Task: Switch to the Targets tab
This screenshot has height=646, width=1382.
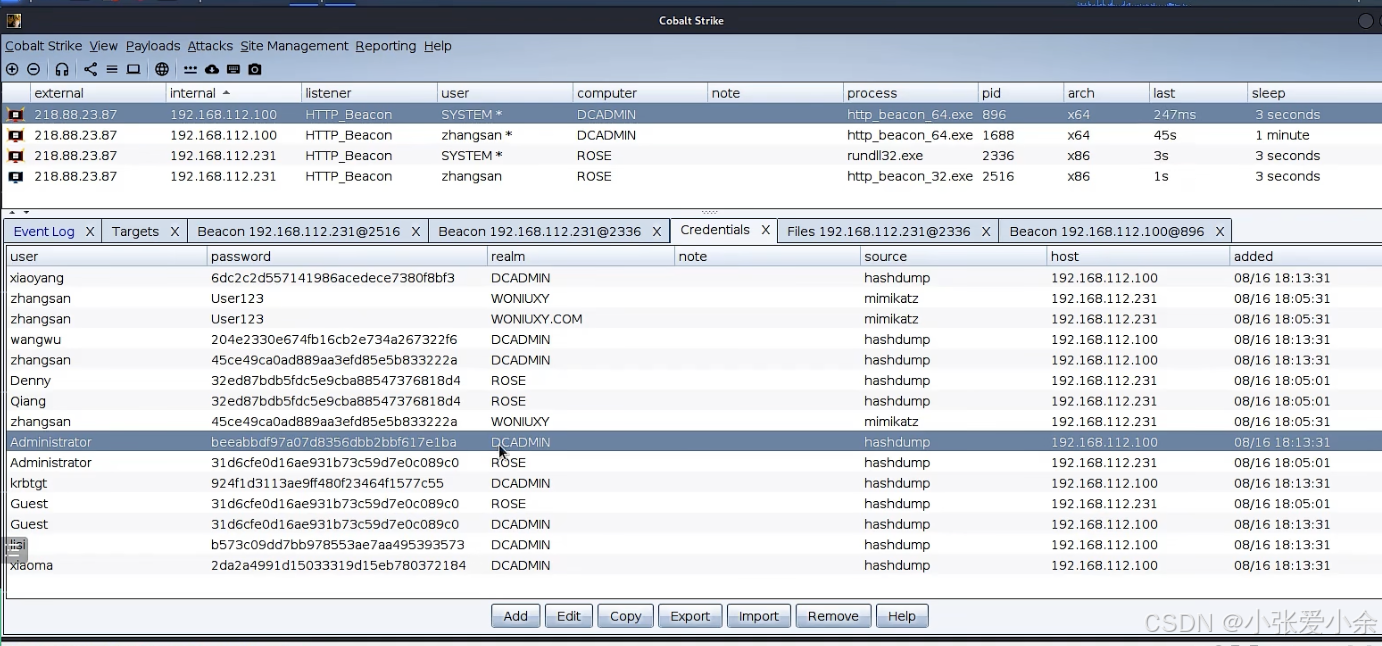Action: pyautogui.click(x=135, y=231)
